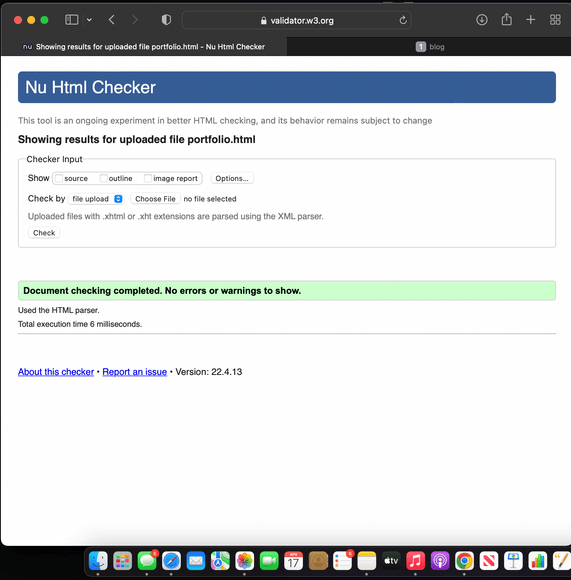Click the Choose File button

pos(155,199)
